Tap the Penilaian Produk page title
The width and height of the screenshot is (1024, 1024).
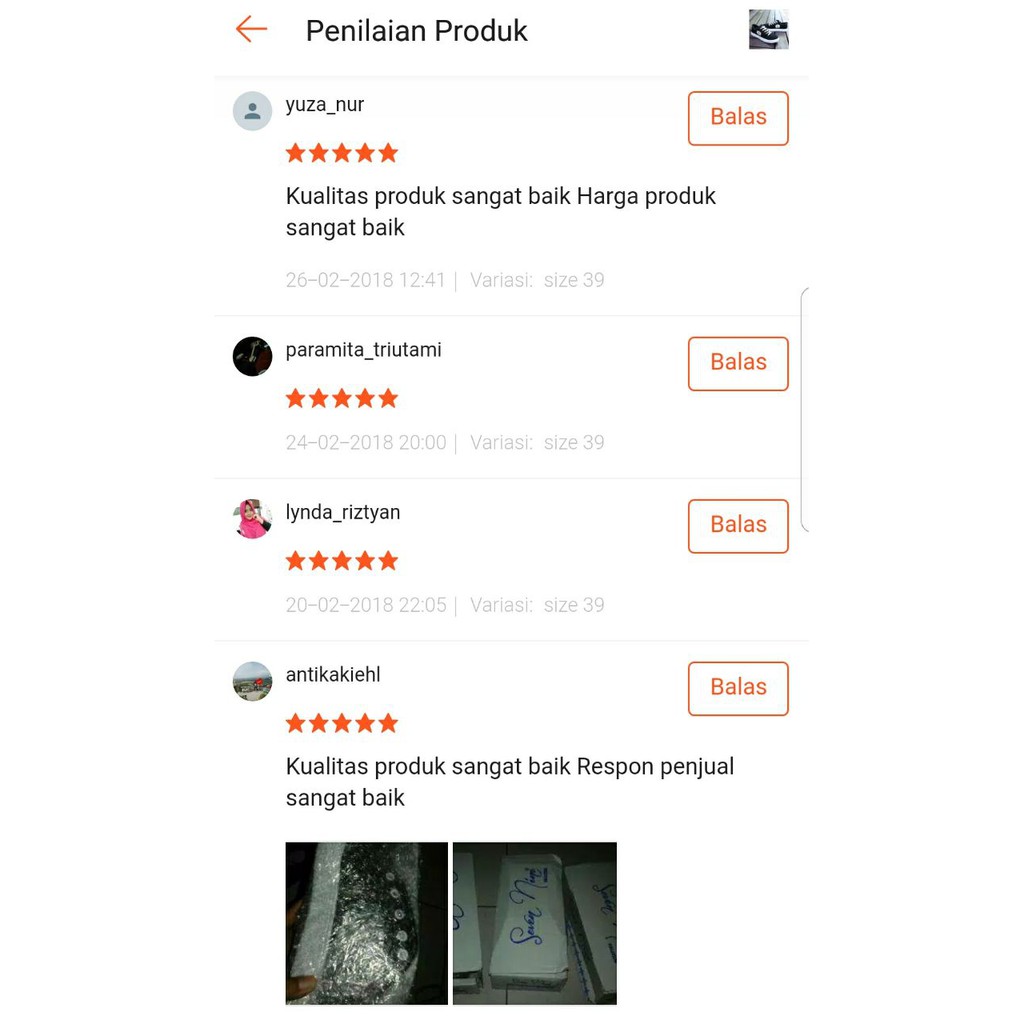[x=417, y=31]
